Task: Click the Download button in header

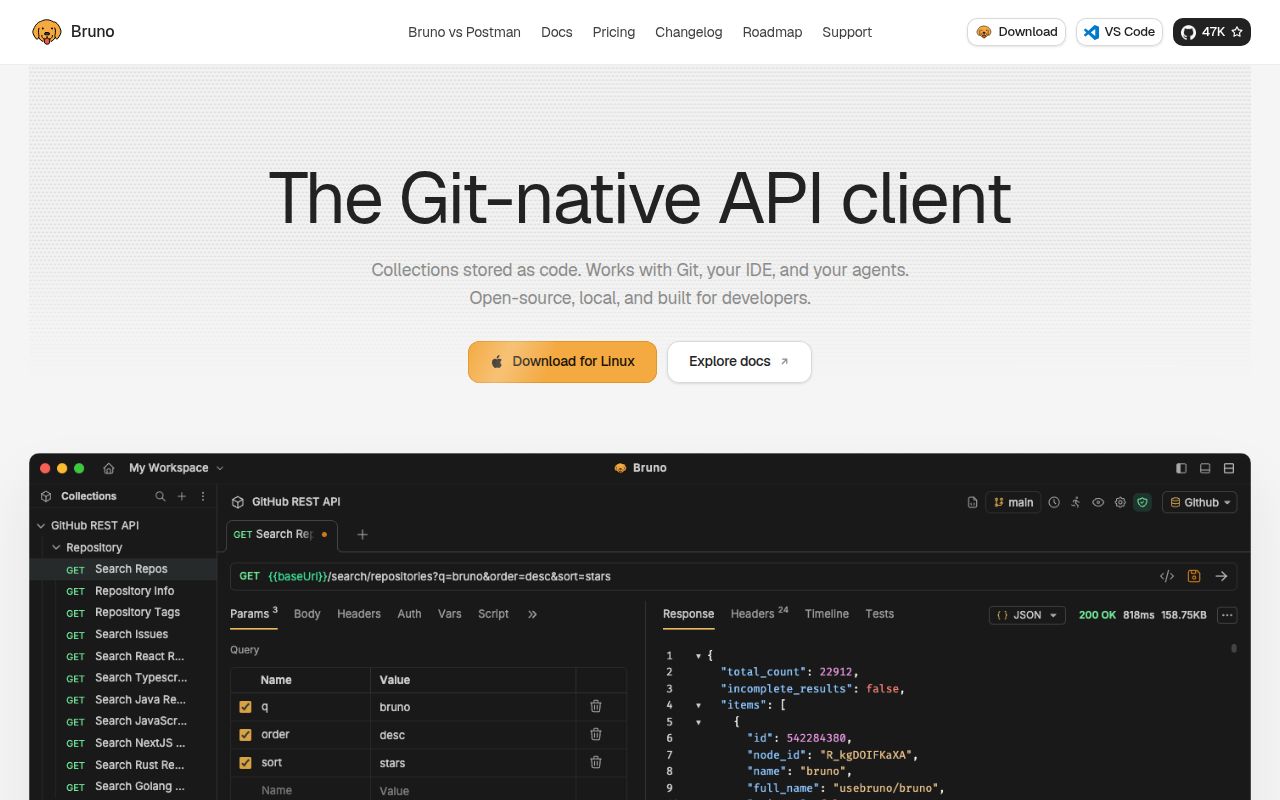Action: click(1016, 32)
